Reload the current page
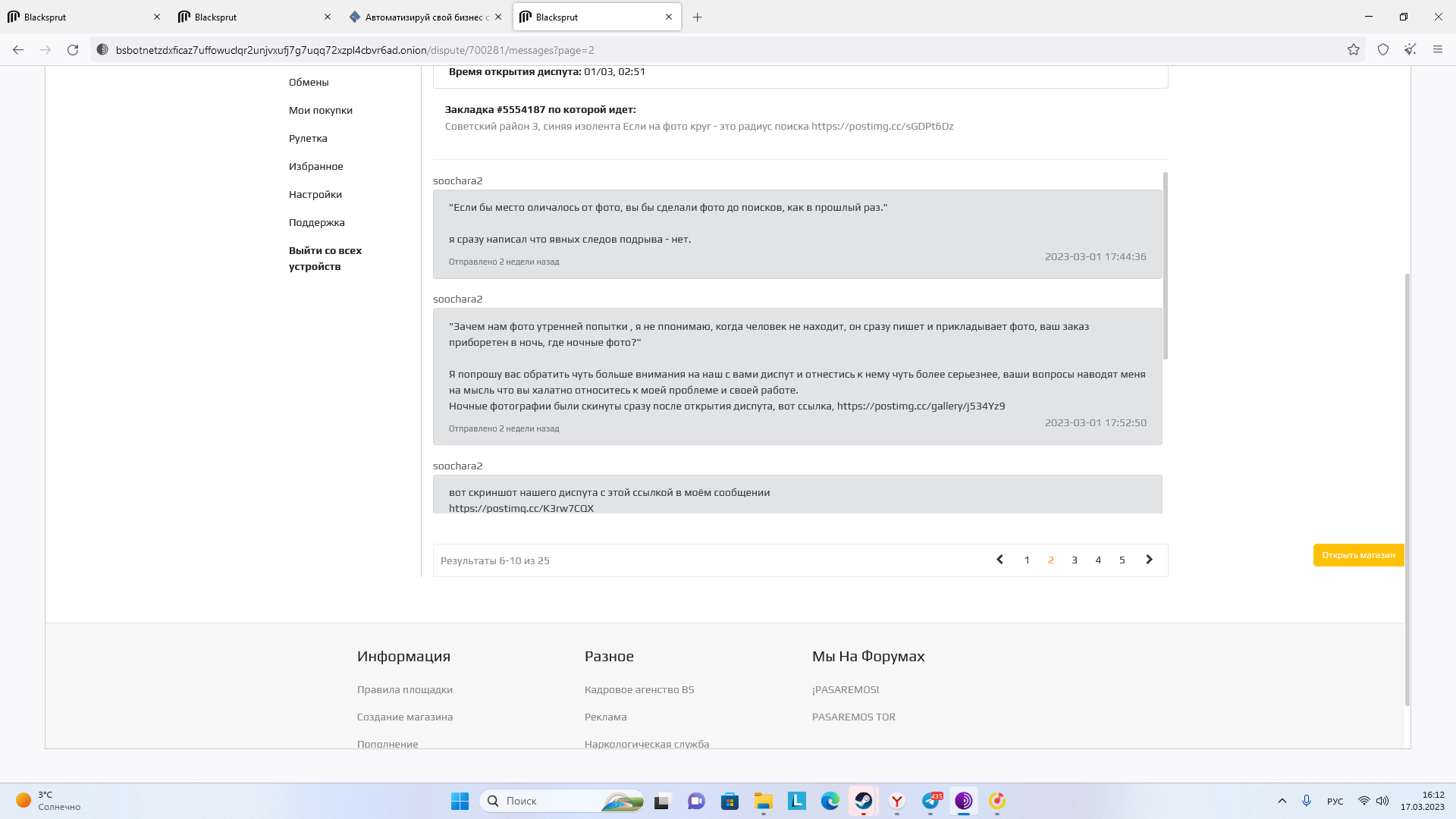The image size is (1456, 819). [73, 50]
